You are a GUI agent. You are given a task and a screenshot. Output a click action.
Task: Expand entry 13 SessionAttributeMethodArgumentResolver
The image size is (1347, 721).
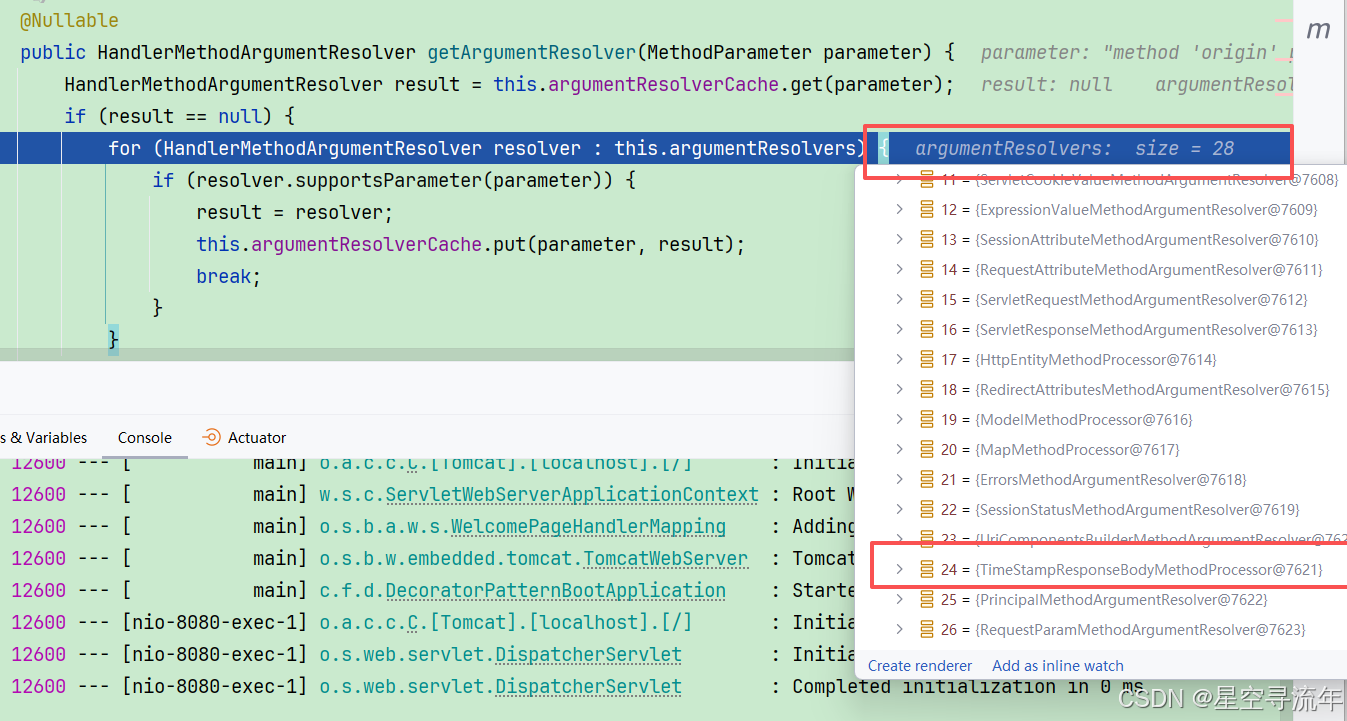click(x=899, y=239)
